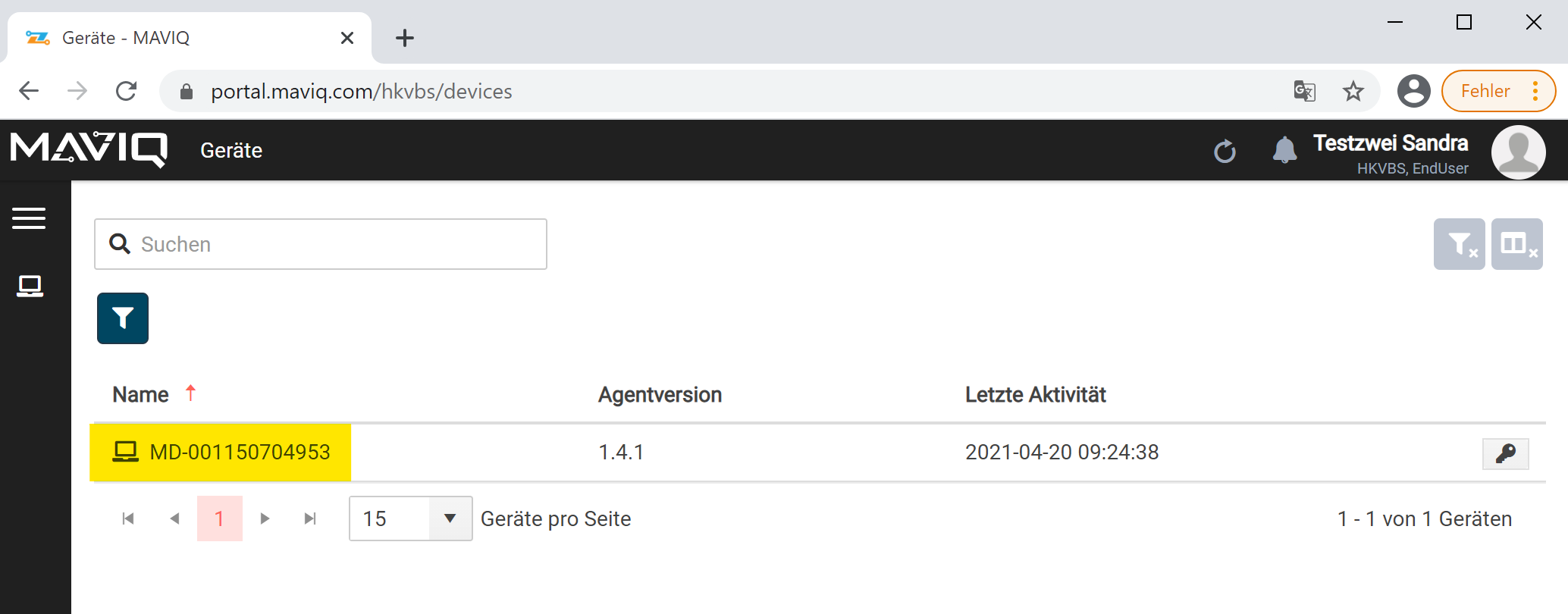
Task: Click the translate page icon
Action: (1304, 92)
